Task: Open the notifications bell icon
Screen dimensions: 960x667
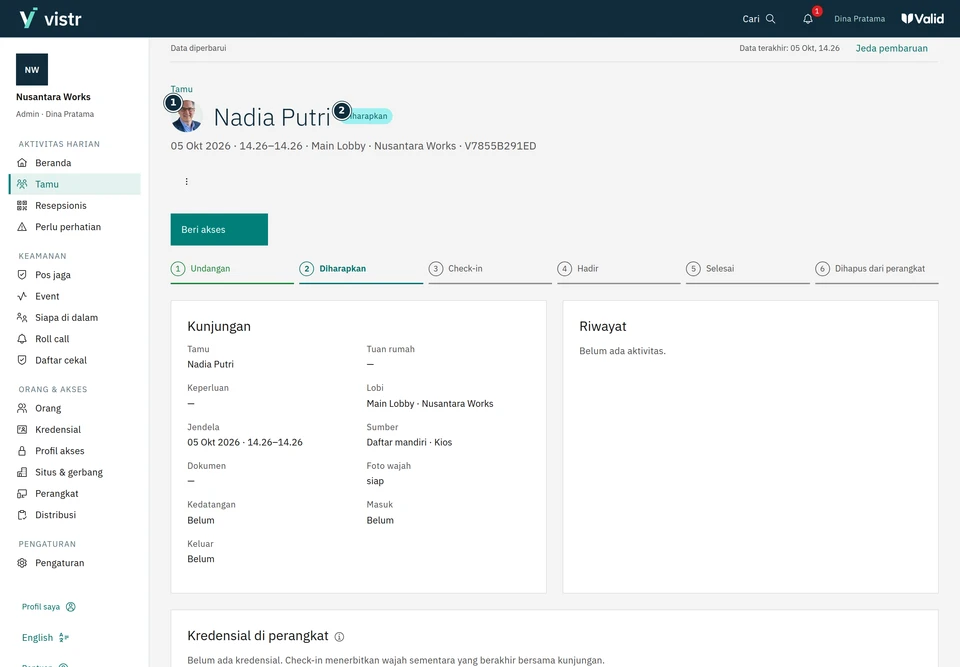Action: (808, 19)
